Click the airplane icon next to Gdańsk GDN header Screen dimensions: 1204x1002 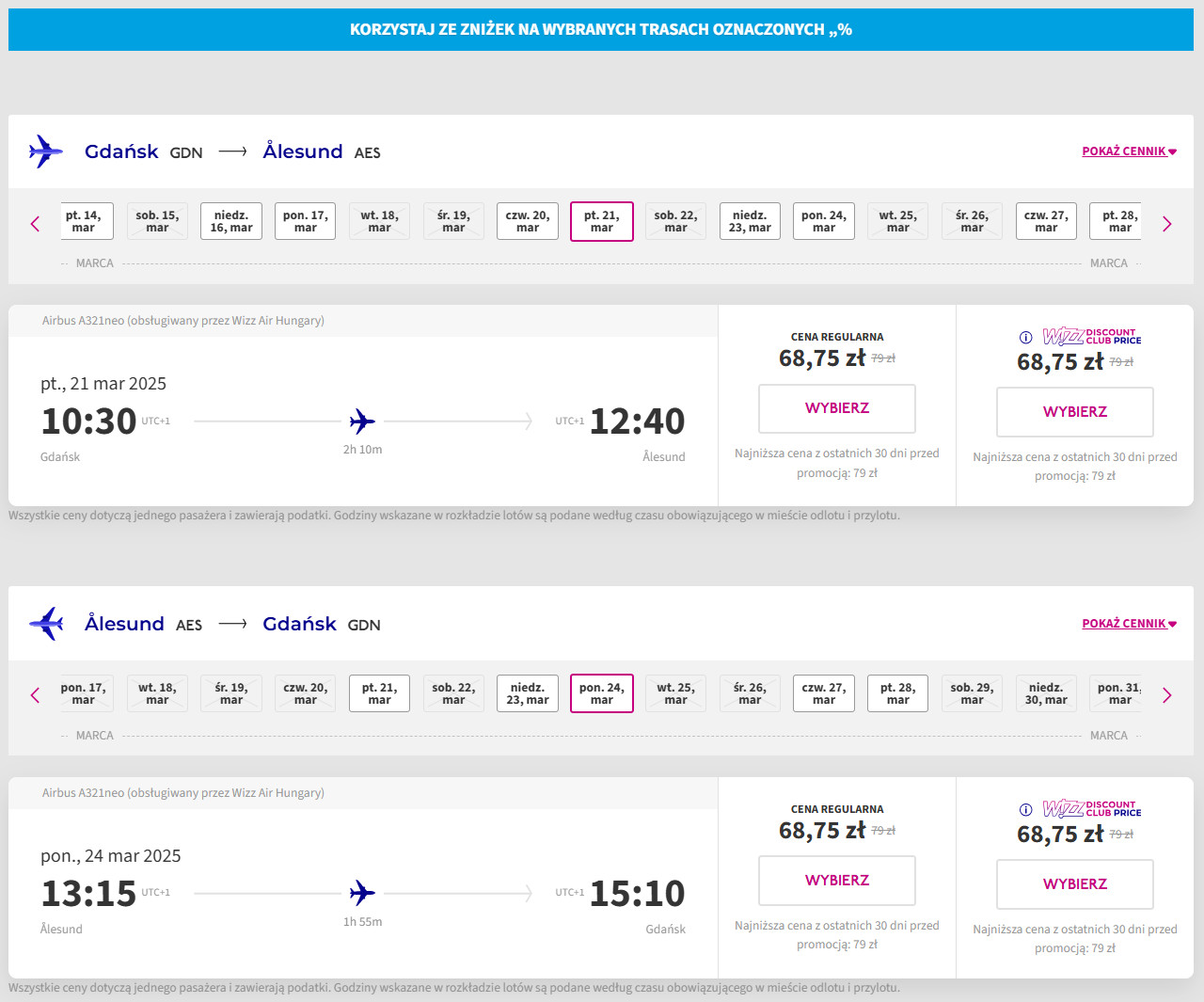45,151
